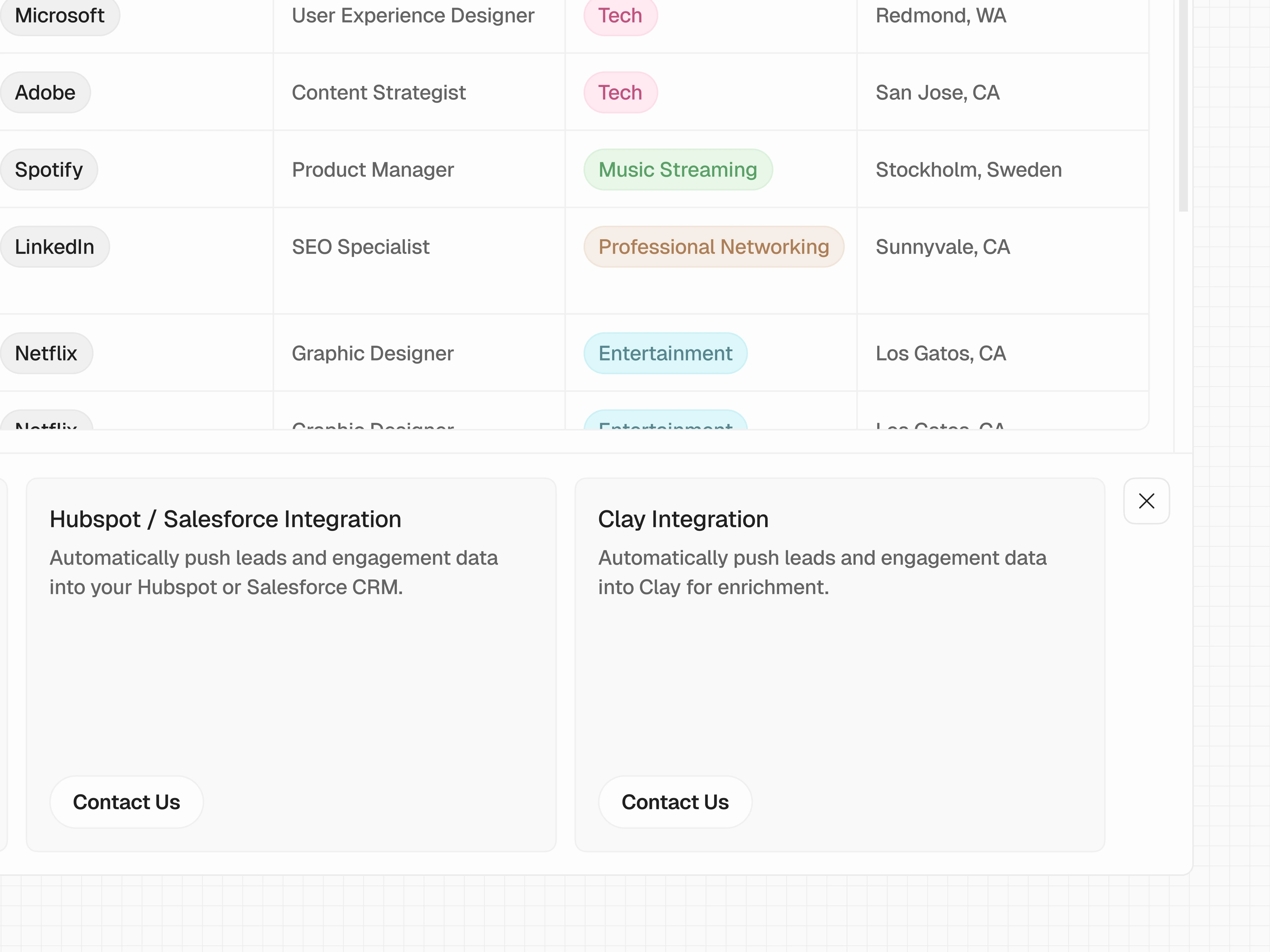1270x952 pixels.
Task: Click Contact Us under Hubspot / Salesforce Integration
Action: (x=126, y=802)
